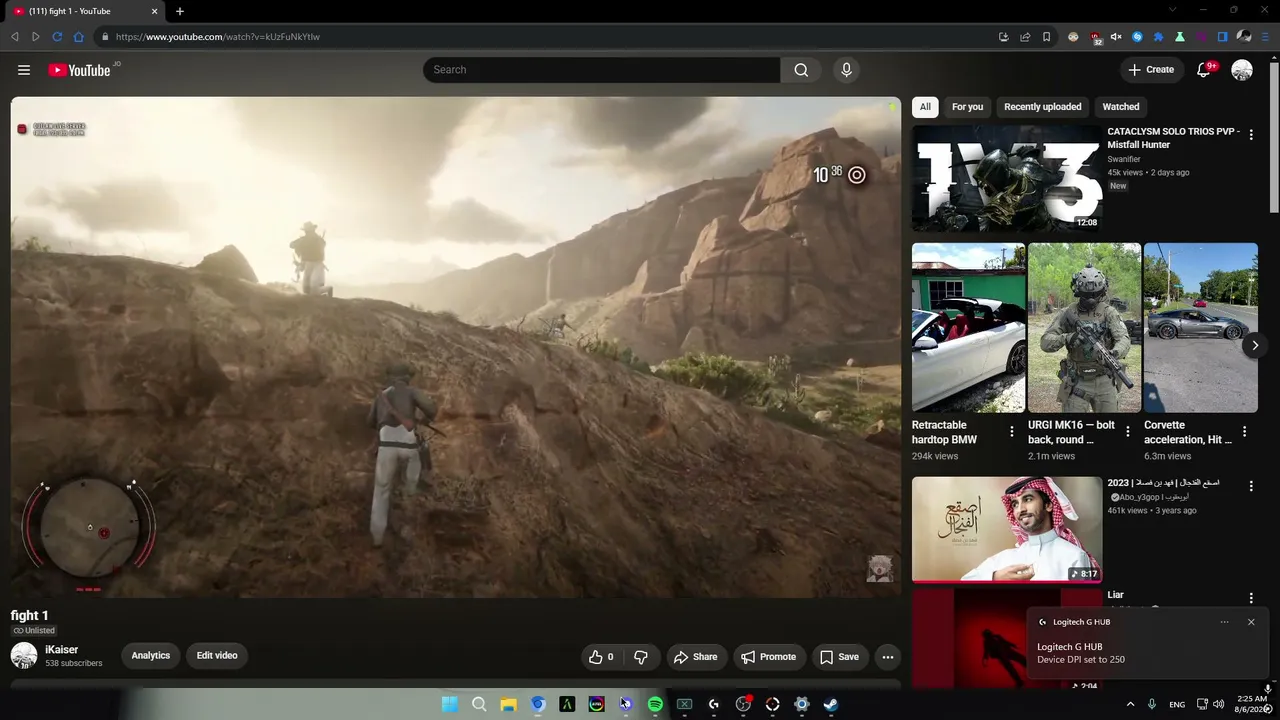Open the extensions puzzle menu
1280x720 pixels.
click(1158, 37)
